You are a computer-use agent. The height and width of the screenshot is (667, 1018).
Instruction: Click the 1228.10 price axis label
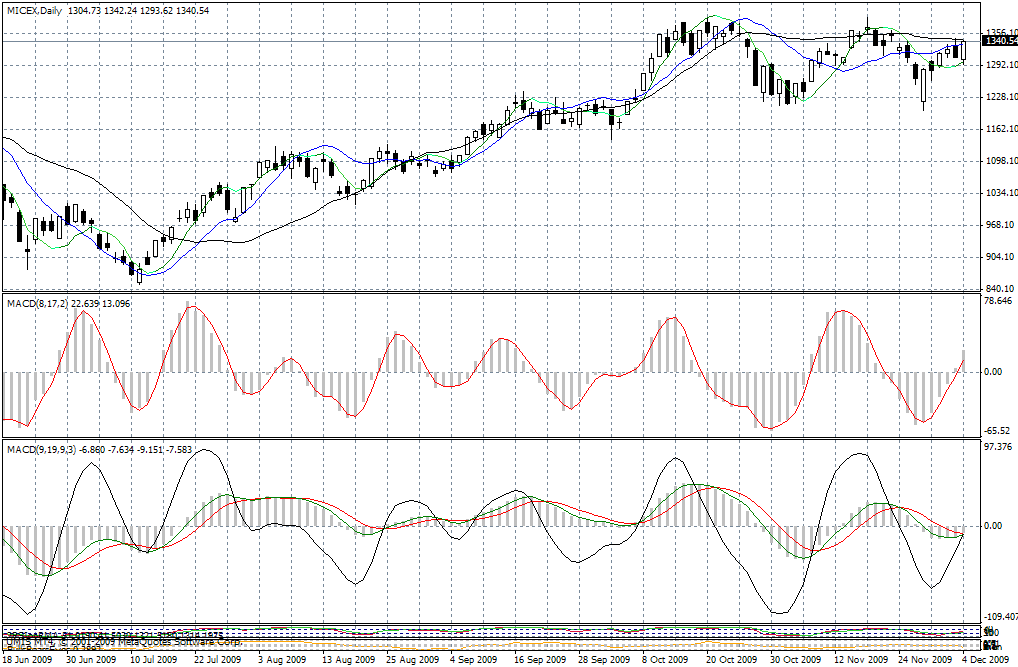(x=999, y=97)
